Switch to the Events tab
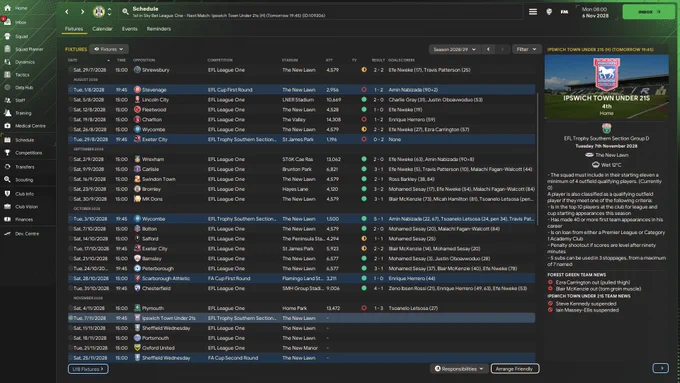The image size is (680, 383). pos(129,29)
